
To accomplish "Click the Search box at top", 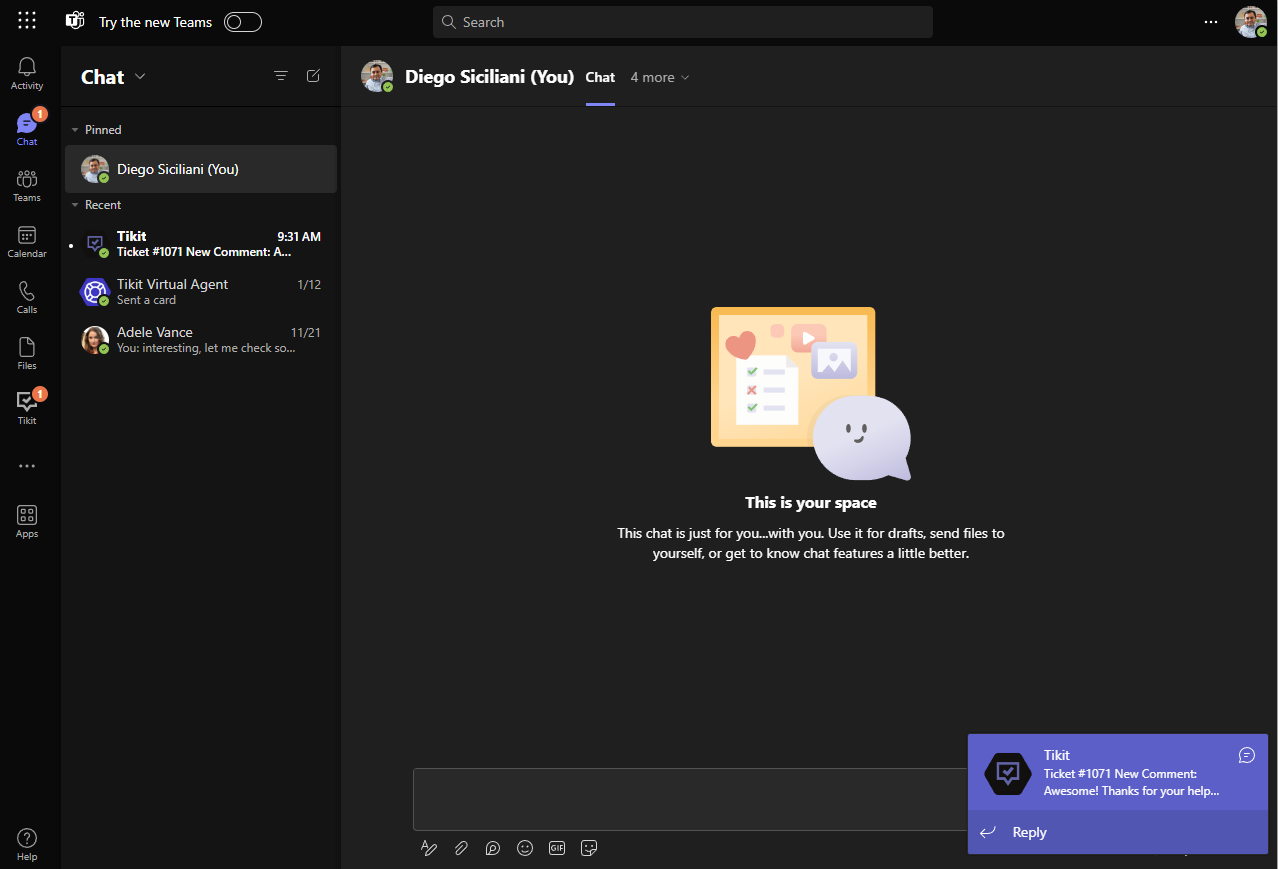I will click(x=683, y=22).
